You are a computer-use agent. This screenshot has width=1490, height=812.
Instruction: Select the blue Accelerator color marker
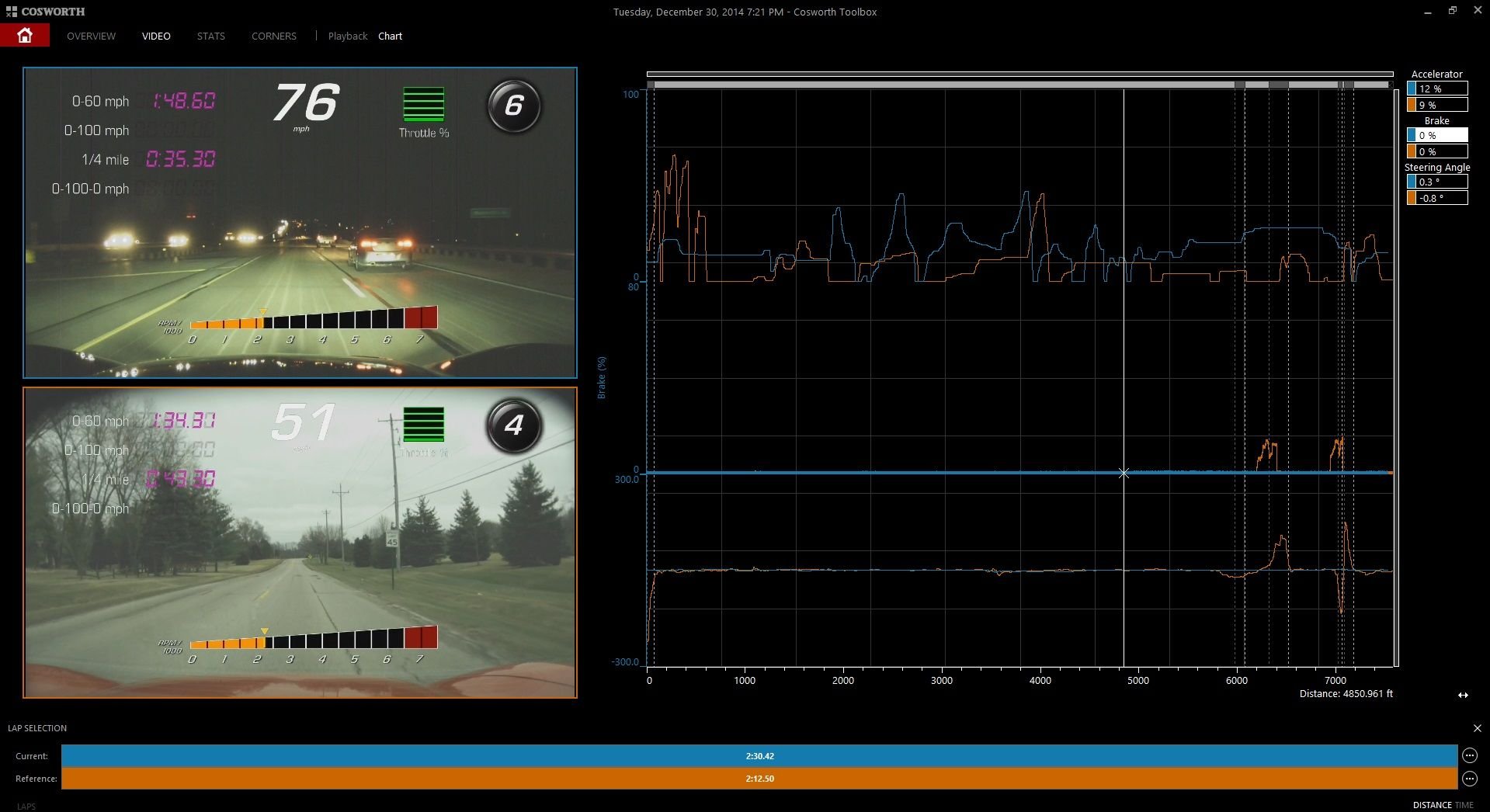tap(1410, 88)
